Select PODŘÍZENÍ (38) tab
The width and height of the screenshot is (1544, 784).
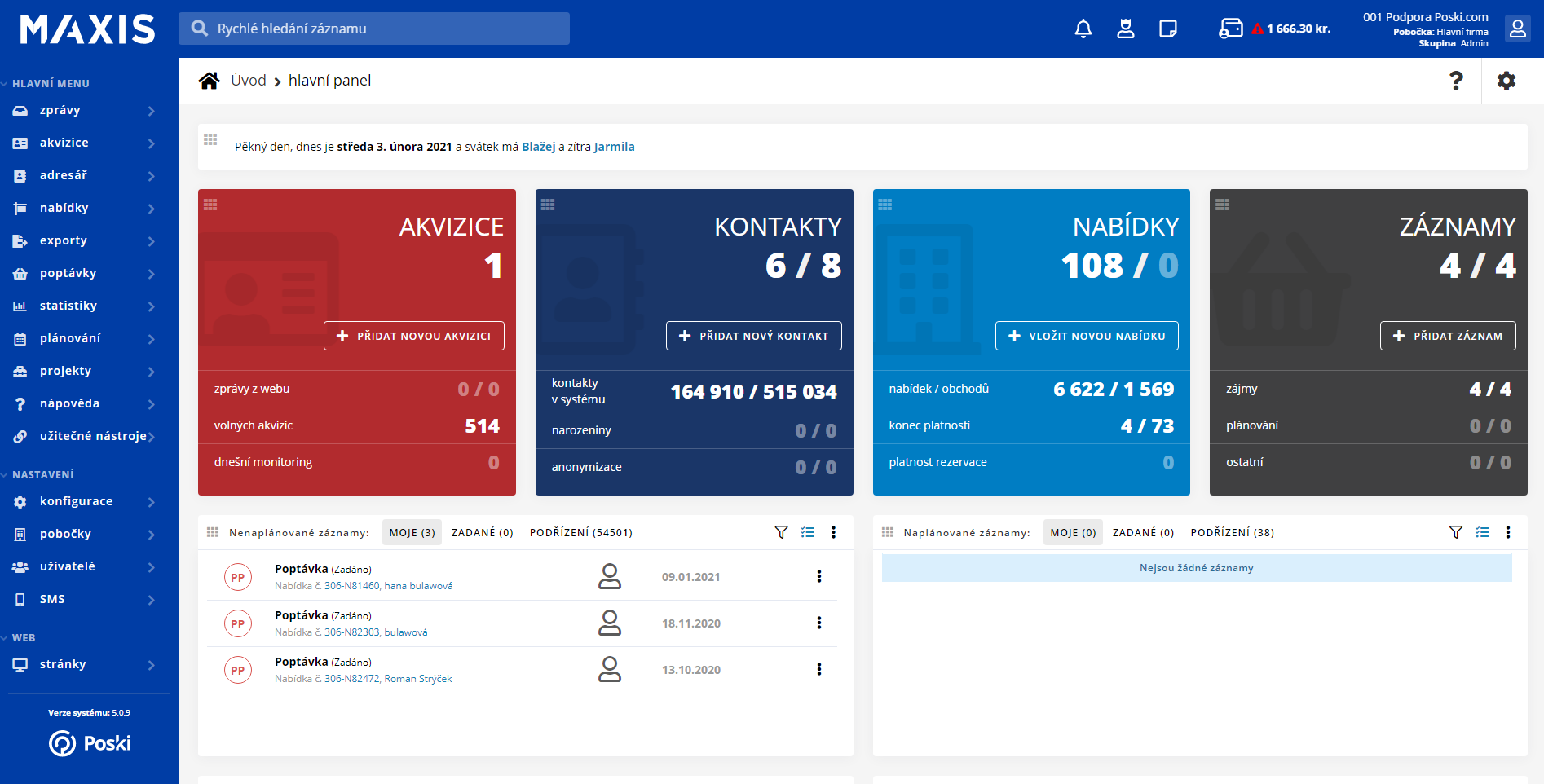1233,532
